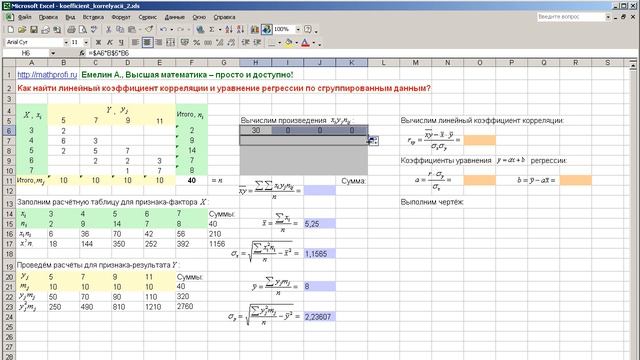Image resolution: width=640 pixels, height=360 pixels.
Task: Open the http://mathprofi.ru hyperlink
Action: point(47,75)
